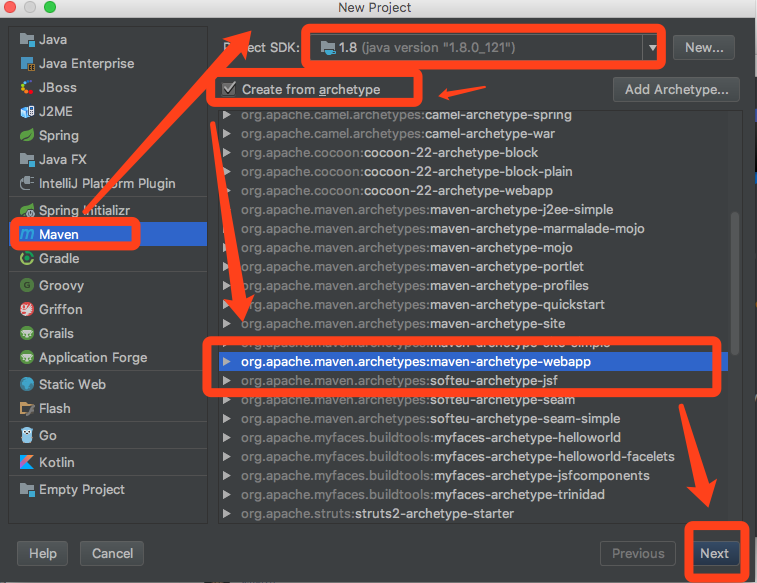This screenshot has width=757, height=583.
Task: Click Add Archetype... button
Action: (x=676, y=89)
